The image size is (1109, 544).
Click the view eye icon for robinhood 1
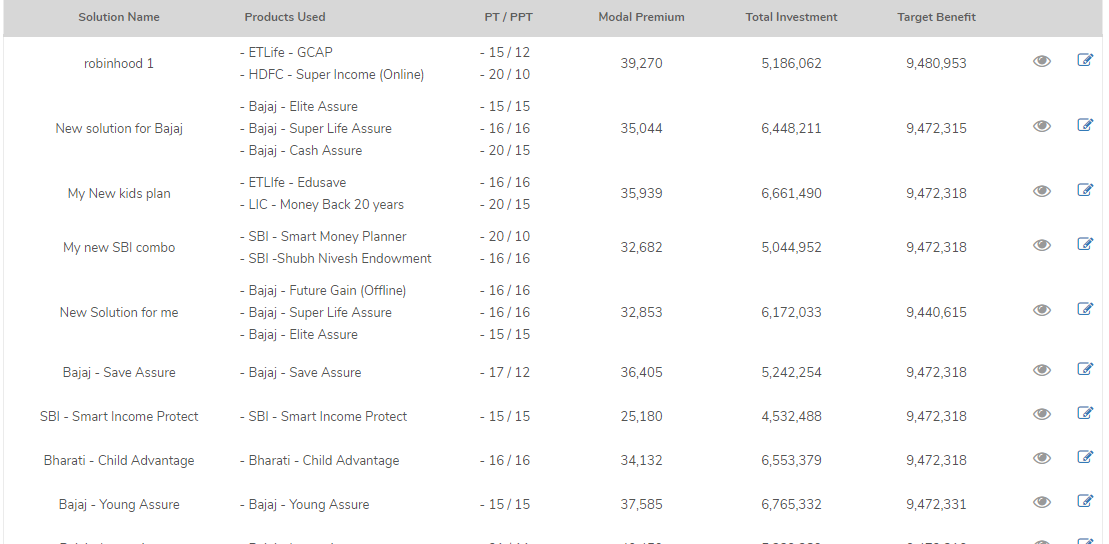1042,62
